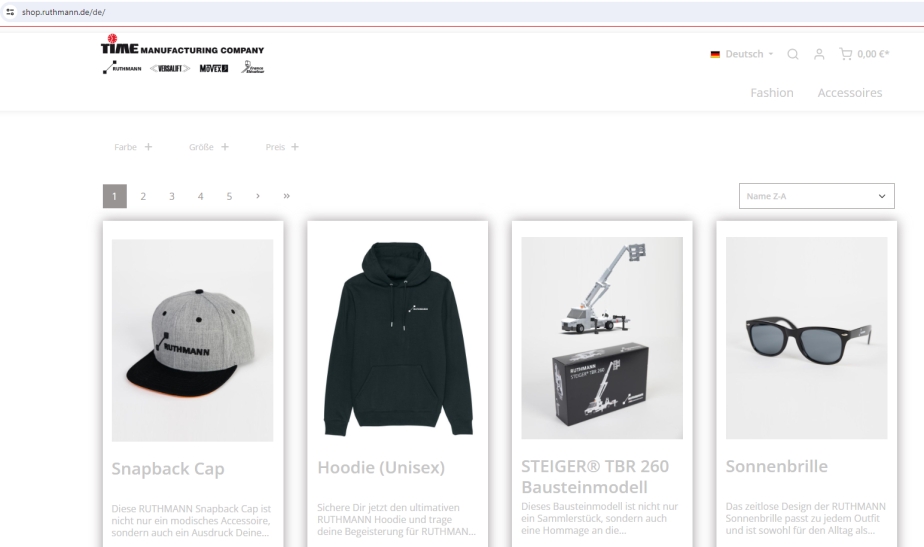Image resolution: width=924 pixels, height=547 pixels.
Task: Expand the Farbe filter
Action: coord(133,147)
